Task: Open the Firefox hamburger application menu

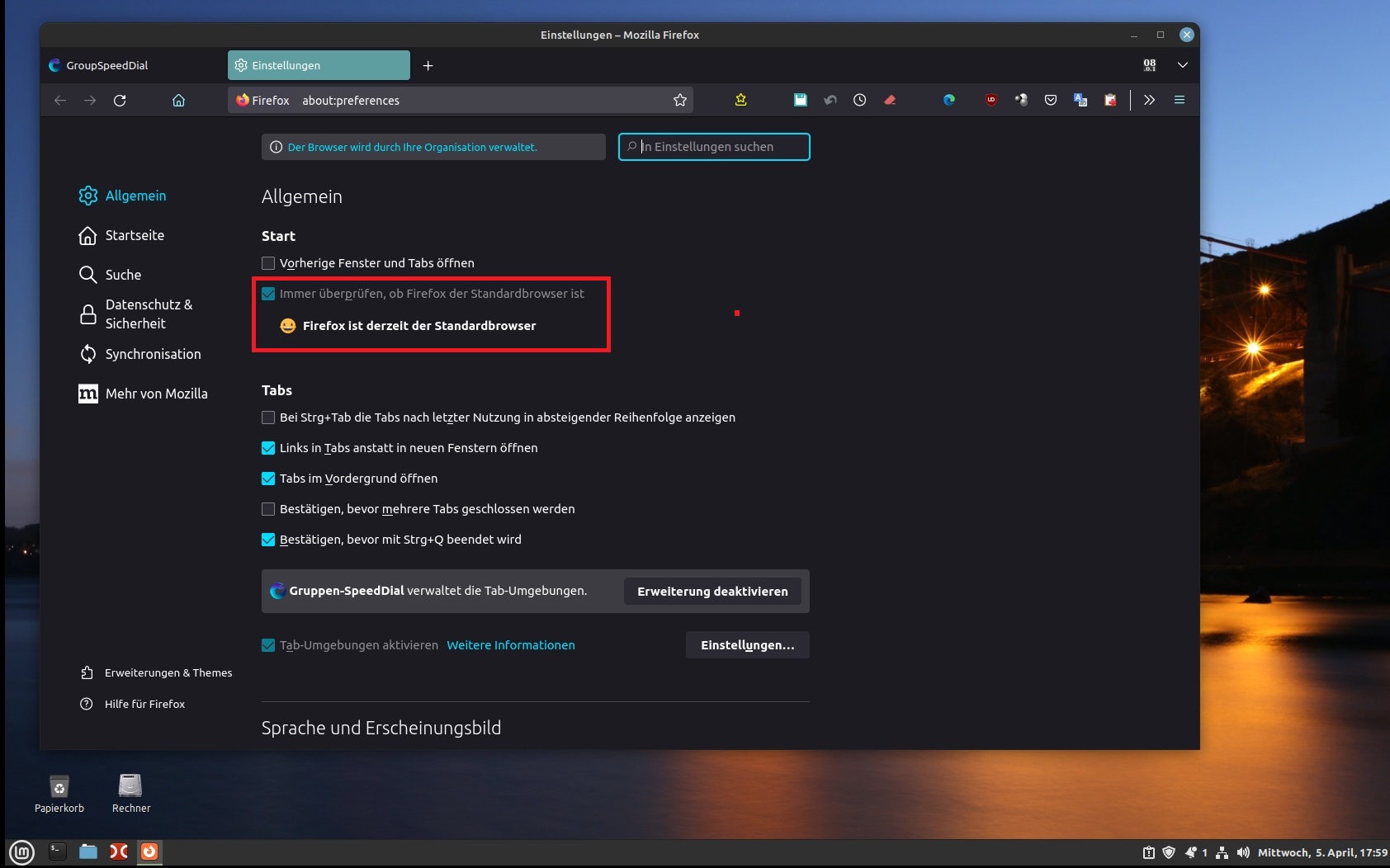Action: (1180, 100)
